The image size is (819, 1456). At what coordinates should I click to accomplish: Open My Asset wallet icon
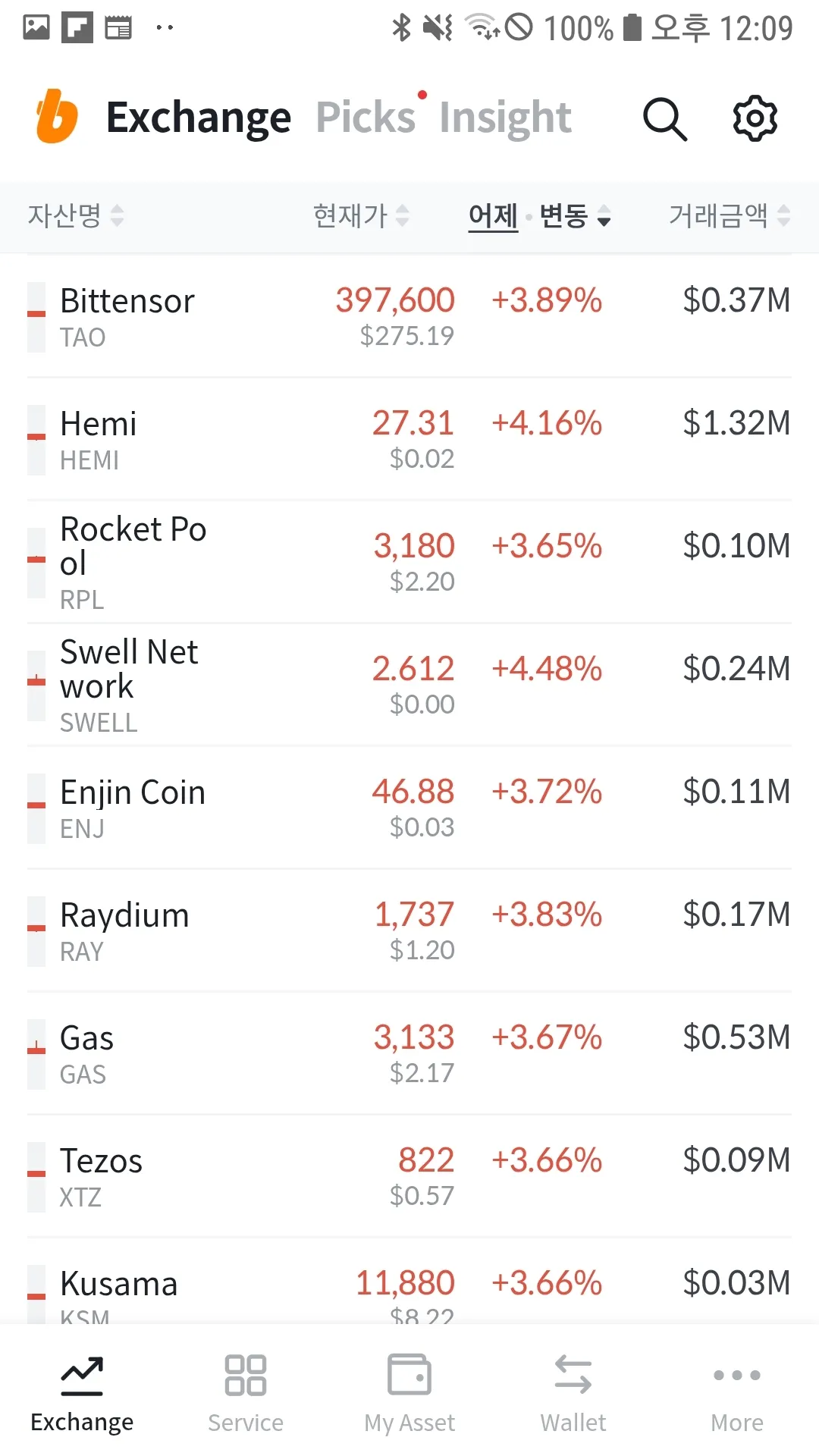coord(409,1375)
